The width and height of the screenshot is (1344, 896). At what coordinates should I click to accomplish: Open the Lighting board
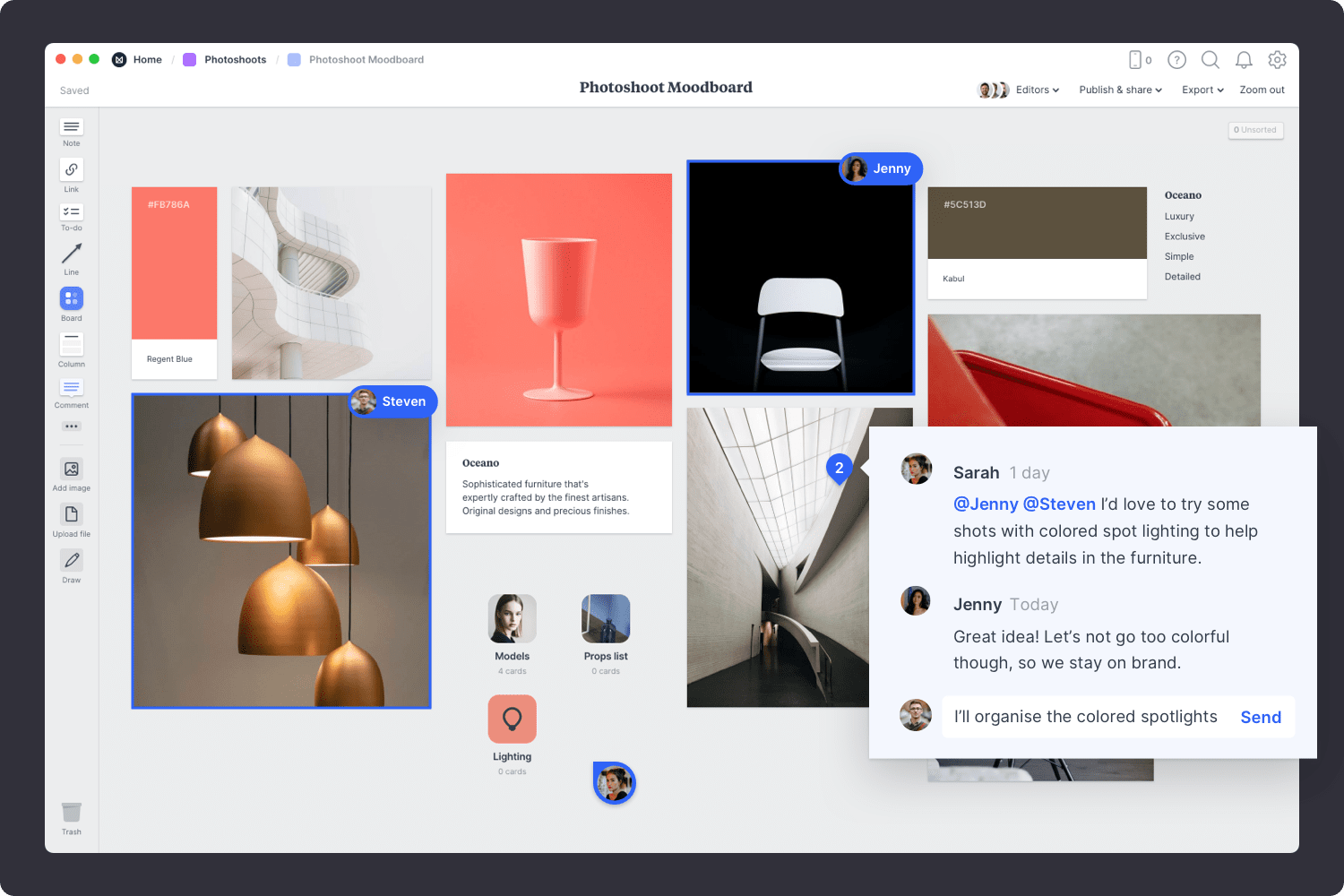tap(513, 719)
